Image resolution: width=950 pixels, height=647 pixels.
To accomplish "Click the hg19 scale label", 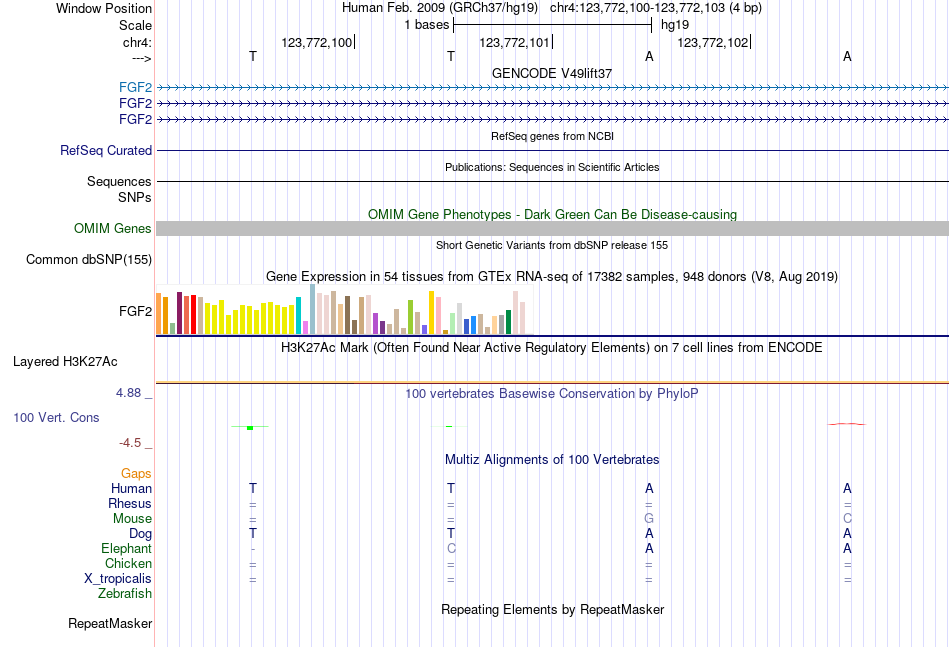I will [675, 25].
